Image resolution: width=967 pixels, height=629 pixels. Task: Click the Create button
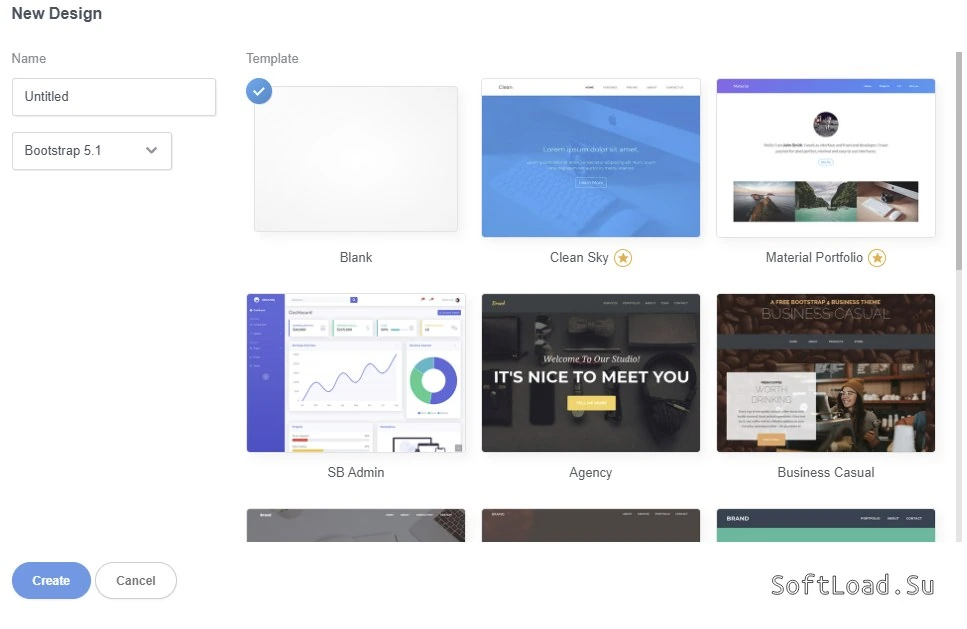click(51, 580)
